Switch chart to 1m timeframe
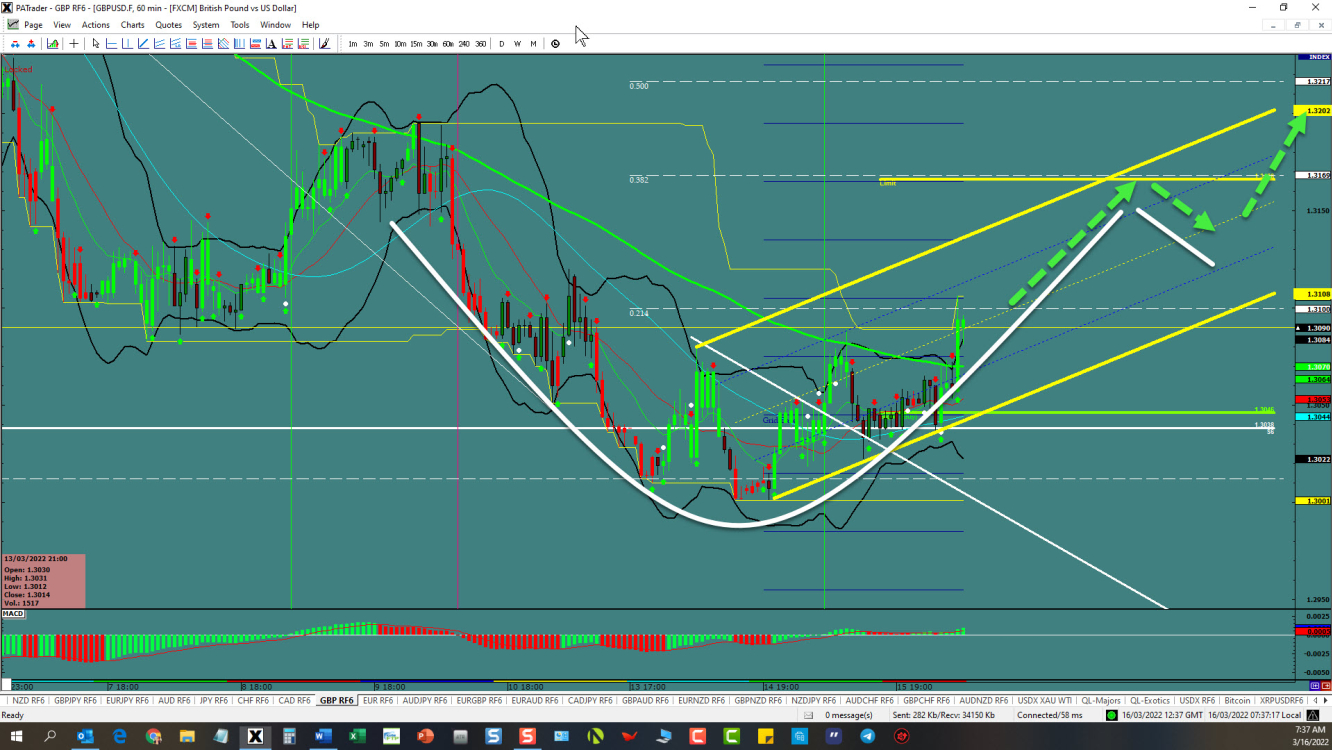 click(353, 44)
